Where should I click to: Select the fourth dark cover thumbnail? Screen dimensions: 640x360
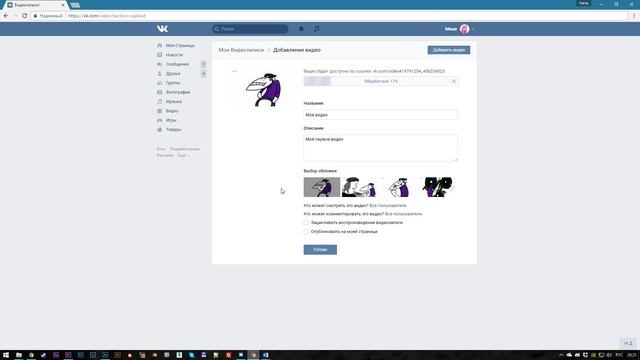pyautogui.click(x=437, y=187)
